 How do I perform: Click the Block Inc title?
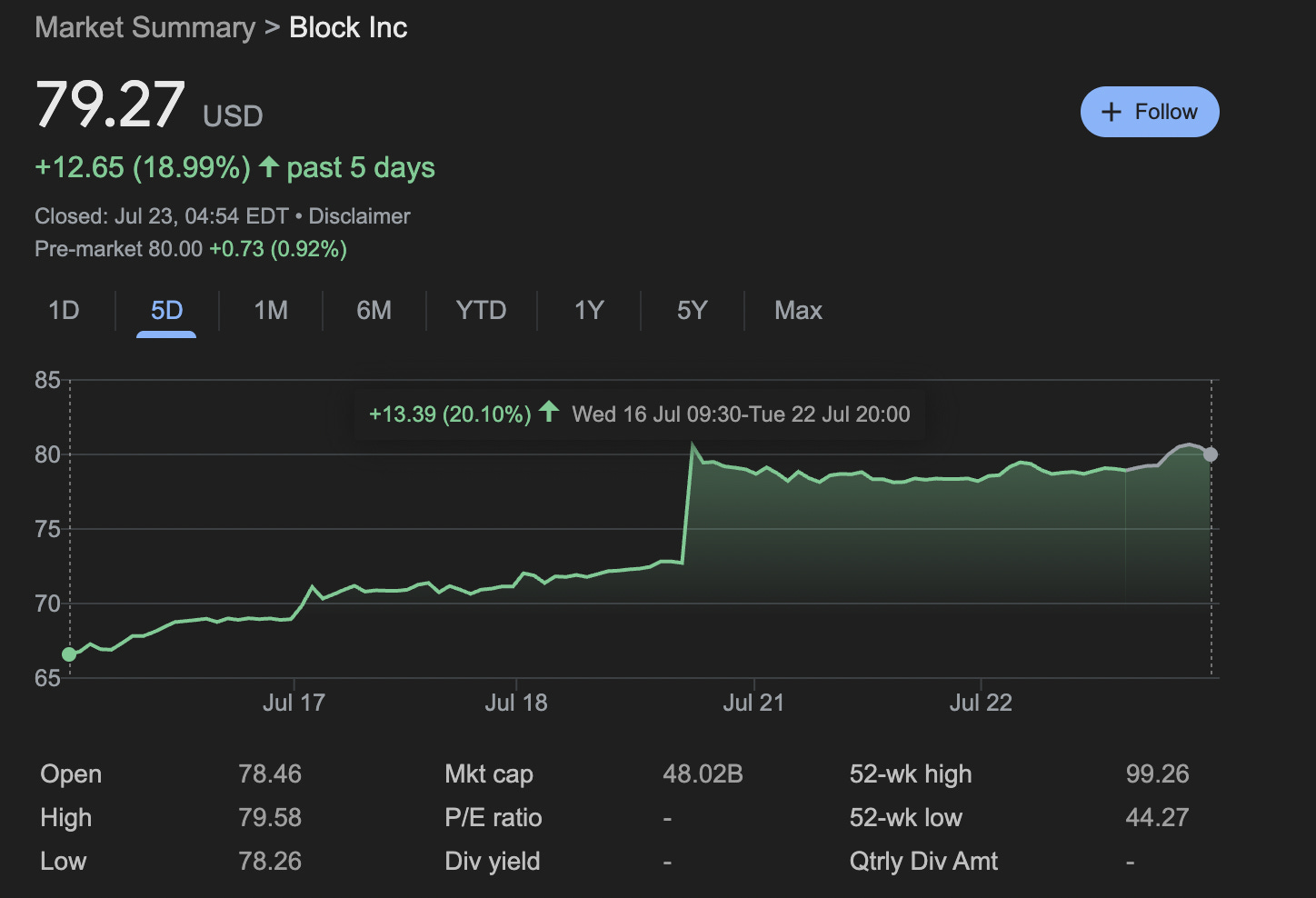pyautogui.click(x=348, y=27)
